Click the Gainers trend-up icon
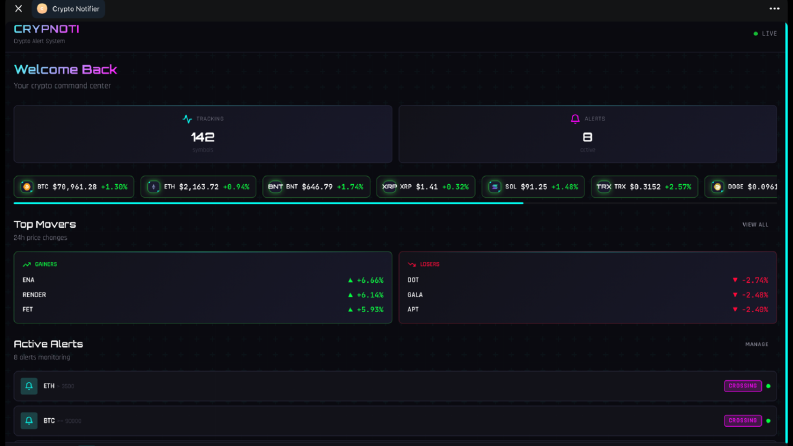The height and width of the screenshot is (446, 793). coord(27,264)
